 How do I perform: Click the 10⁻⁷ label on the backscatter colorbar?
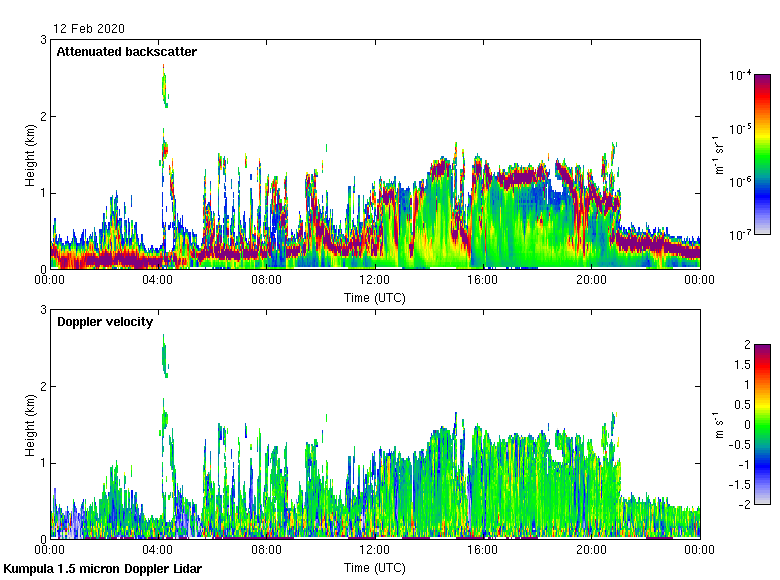tap(740, 234)
